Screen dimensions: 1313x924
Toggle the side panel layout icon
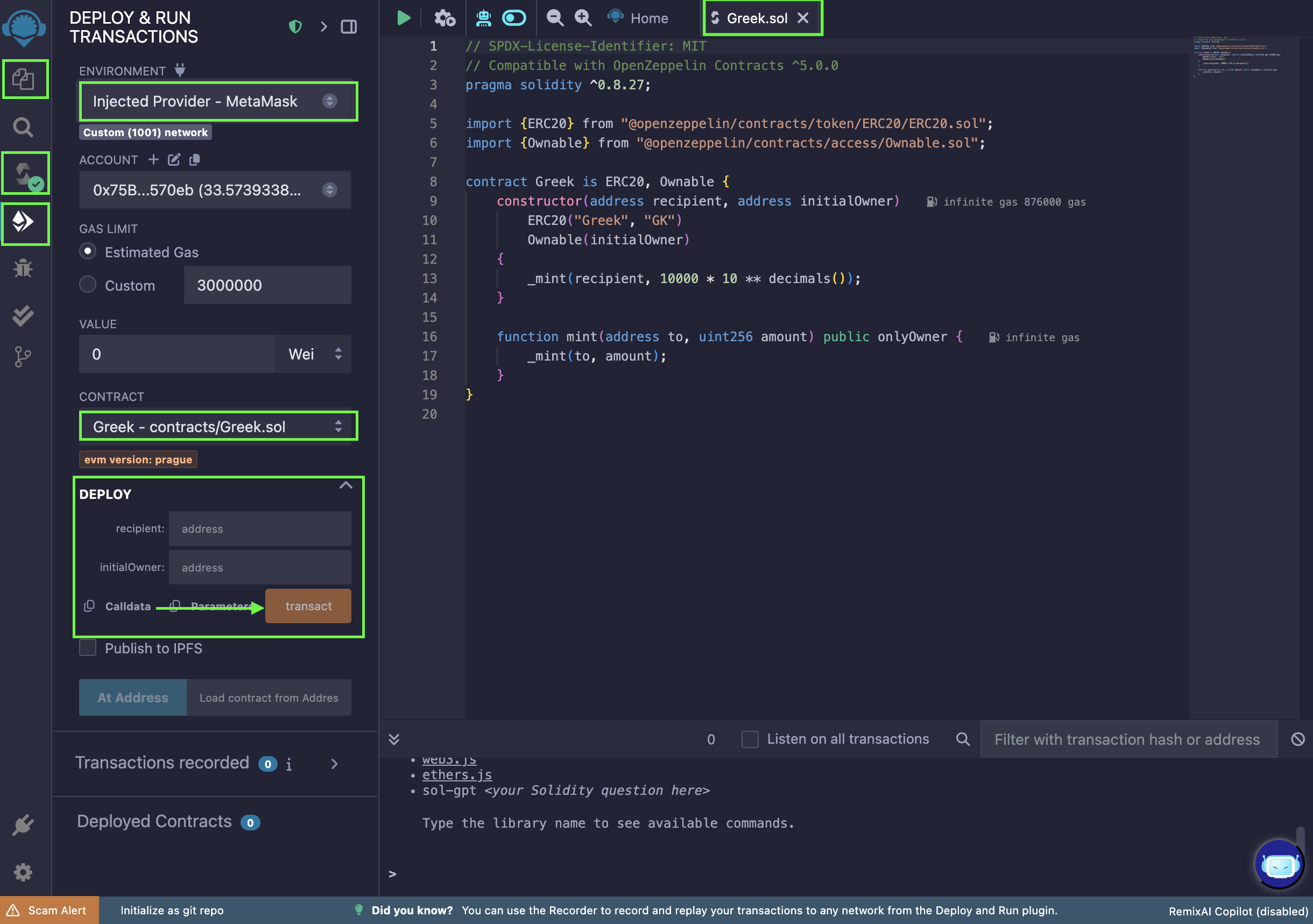pos(349,26)
